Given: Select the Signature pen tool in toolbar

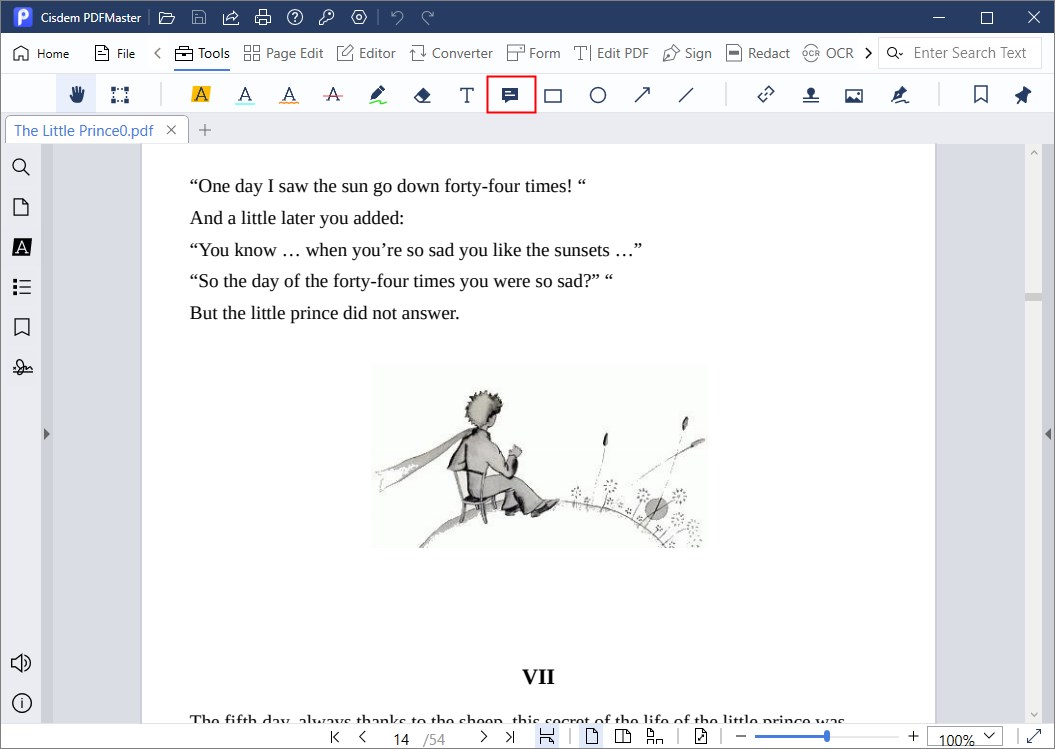Looking at the screenshot, I should [x=900, y=95].
